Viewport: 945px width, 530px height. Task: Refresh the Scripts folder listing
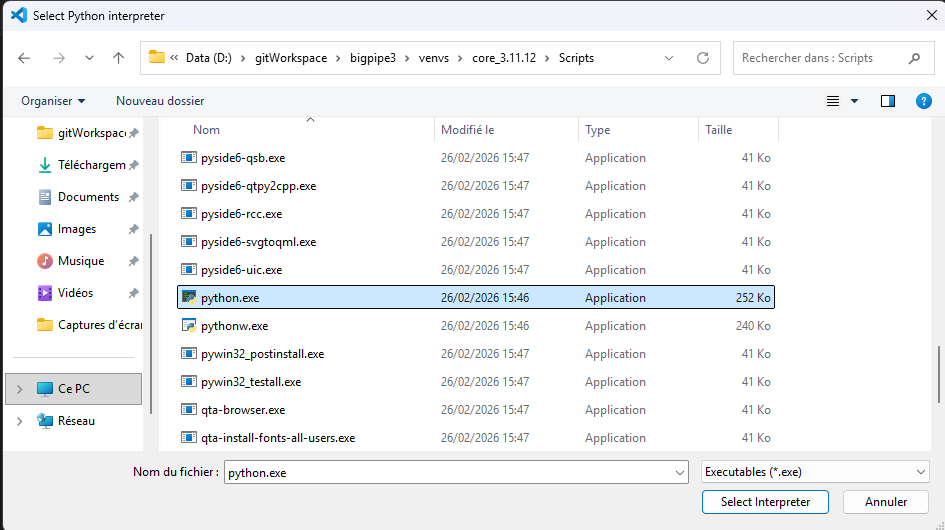click(x=703, y=58)
